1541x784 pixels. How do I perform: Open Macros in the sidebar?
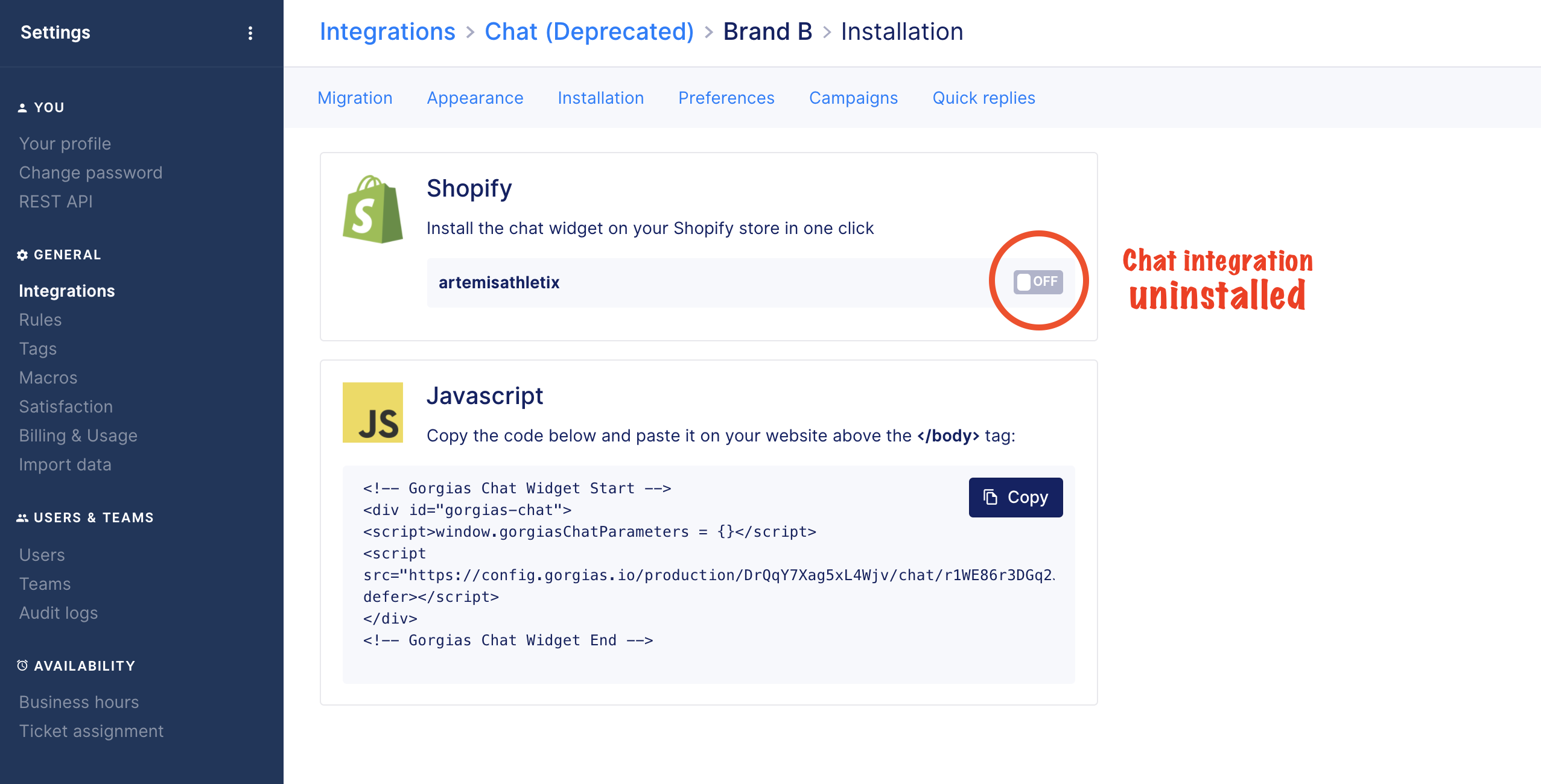click(x=48, y=378)
